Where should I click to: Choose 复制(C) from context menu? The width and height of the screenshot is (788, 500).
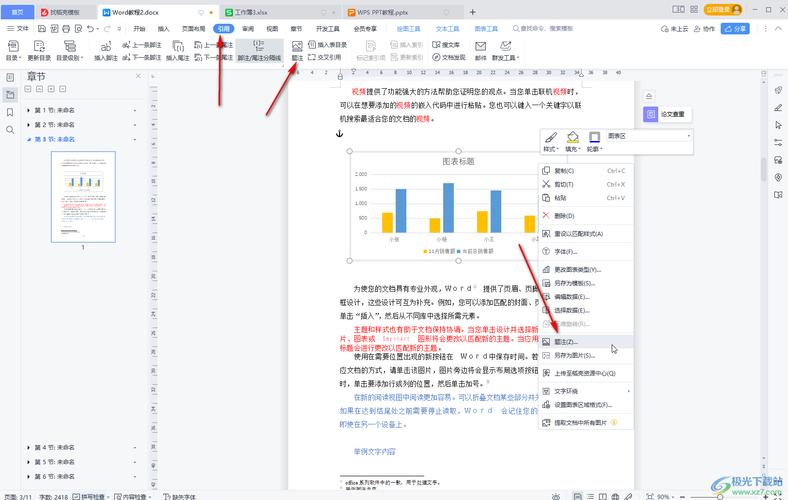[x=585, y=171]
